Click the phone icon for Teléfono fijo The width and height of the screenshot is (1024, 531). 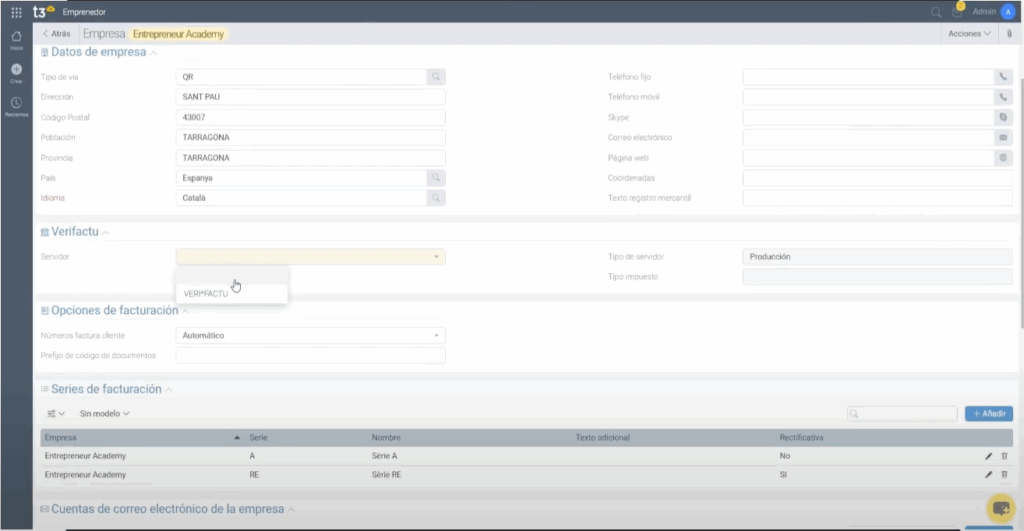coord(1003,77)
